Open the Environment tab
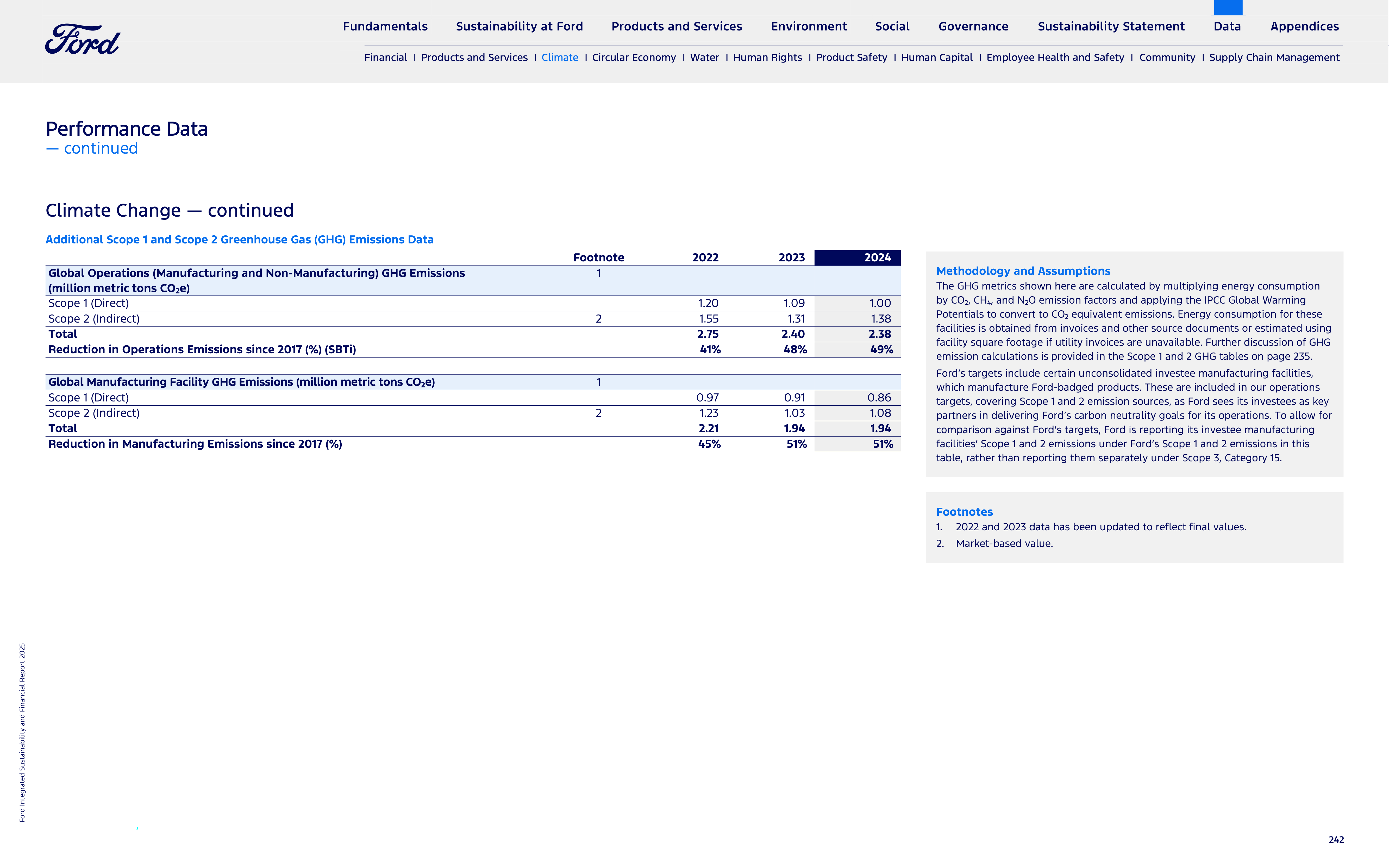The image size is (1389, 868). [809, 26]
